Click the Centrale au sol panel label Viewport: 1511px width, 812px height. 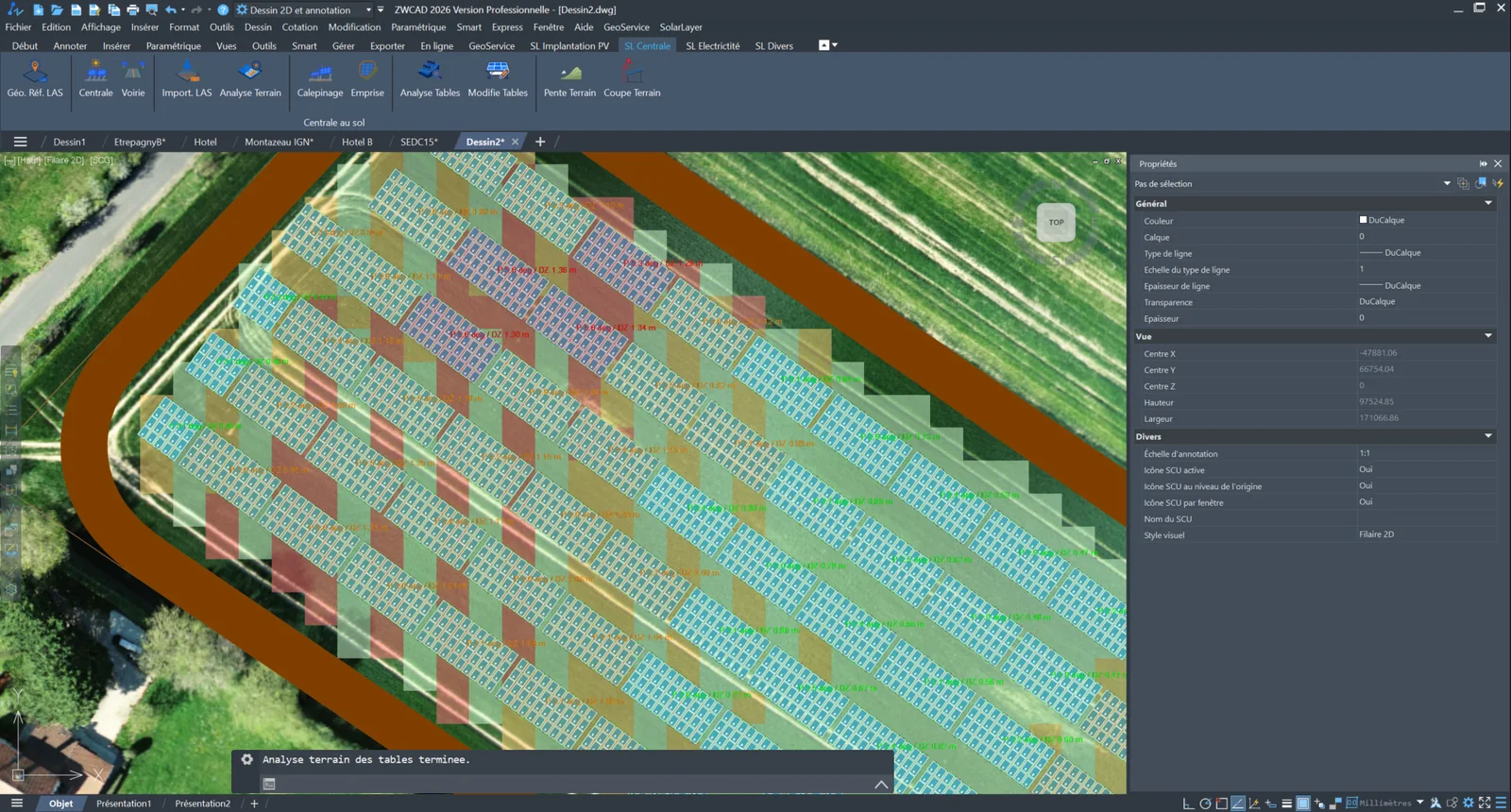tap(333, 122)
